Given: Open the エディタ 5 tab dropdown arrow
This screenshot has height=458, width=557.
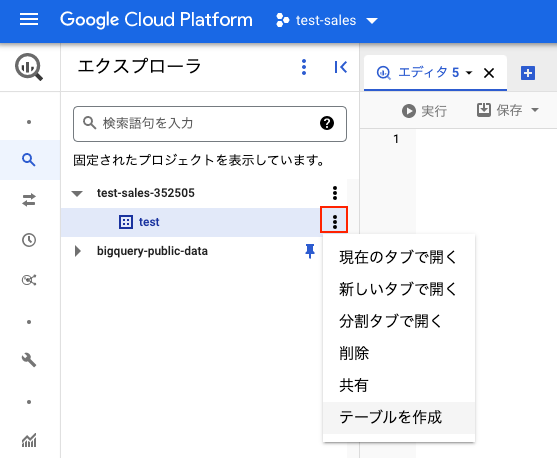Looking at the screenshot, I should [x=469, y=73].
